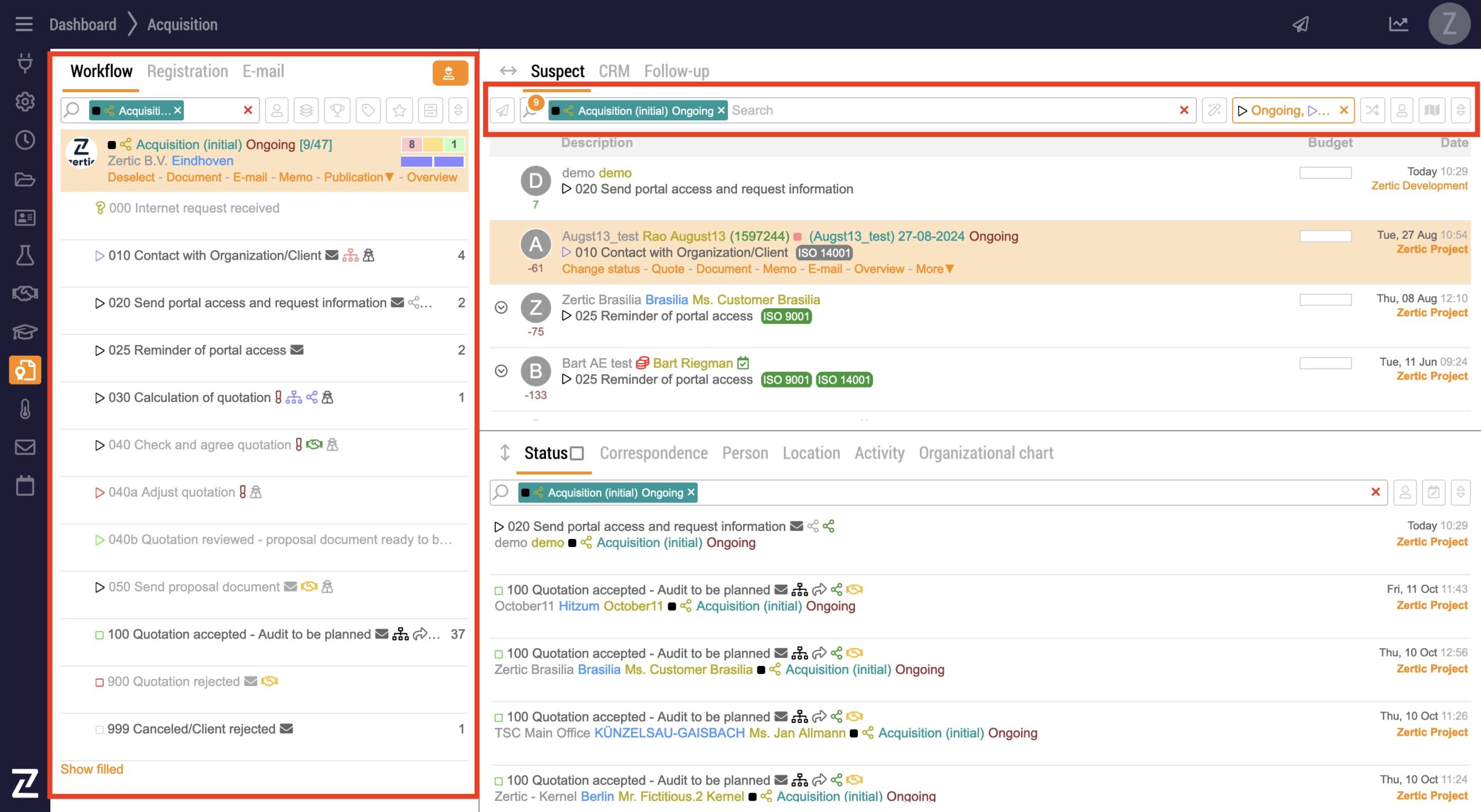Open the map view icon
Image resolution: width=1481 pixels, height=812 pixels.
coord(1432,110)
